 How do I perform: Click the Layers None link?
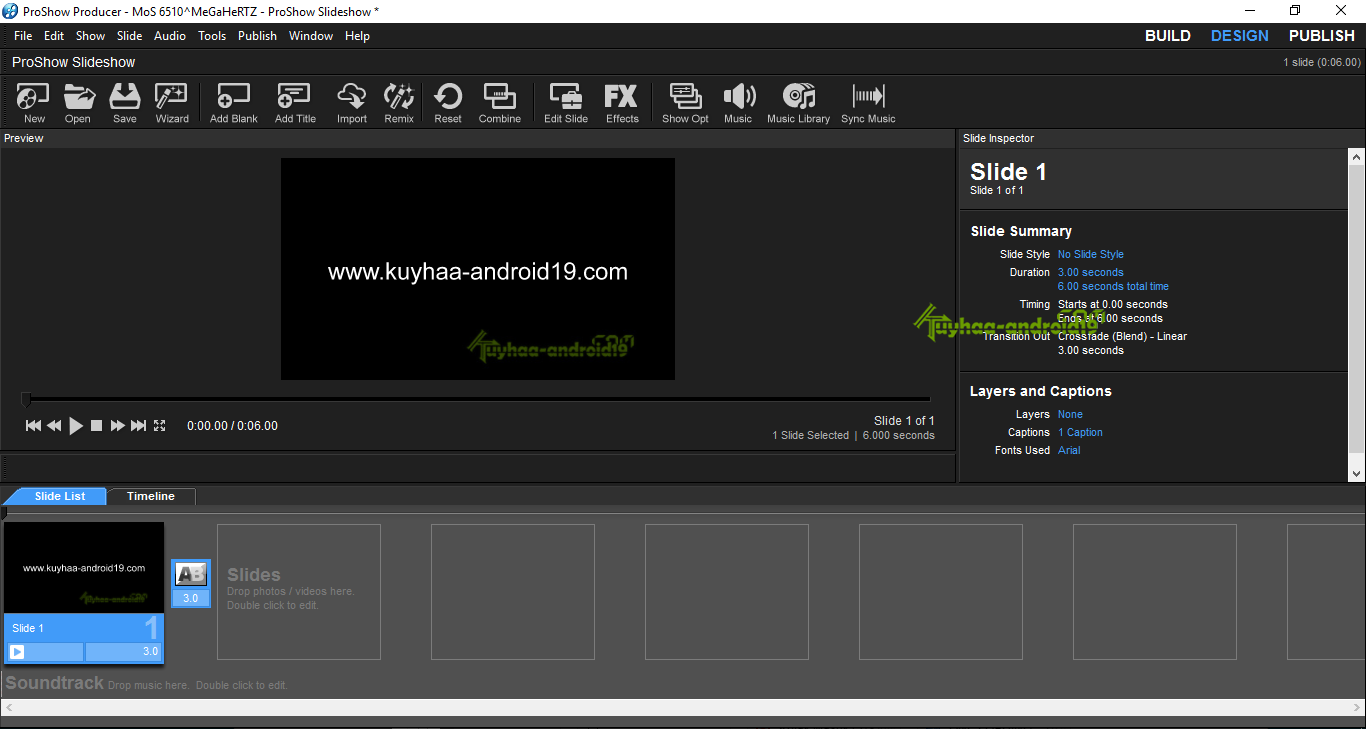click(x=1070, y=414)
